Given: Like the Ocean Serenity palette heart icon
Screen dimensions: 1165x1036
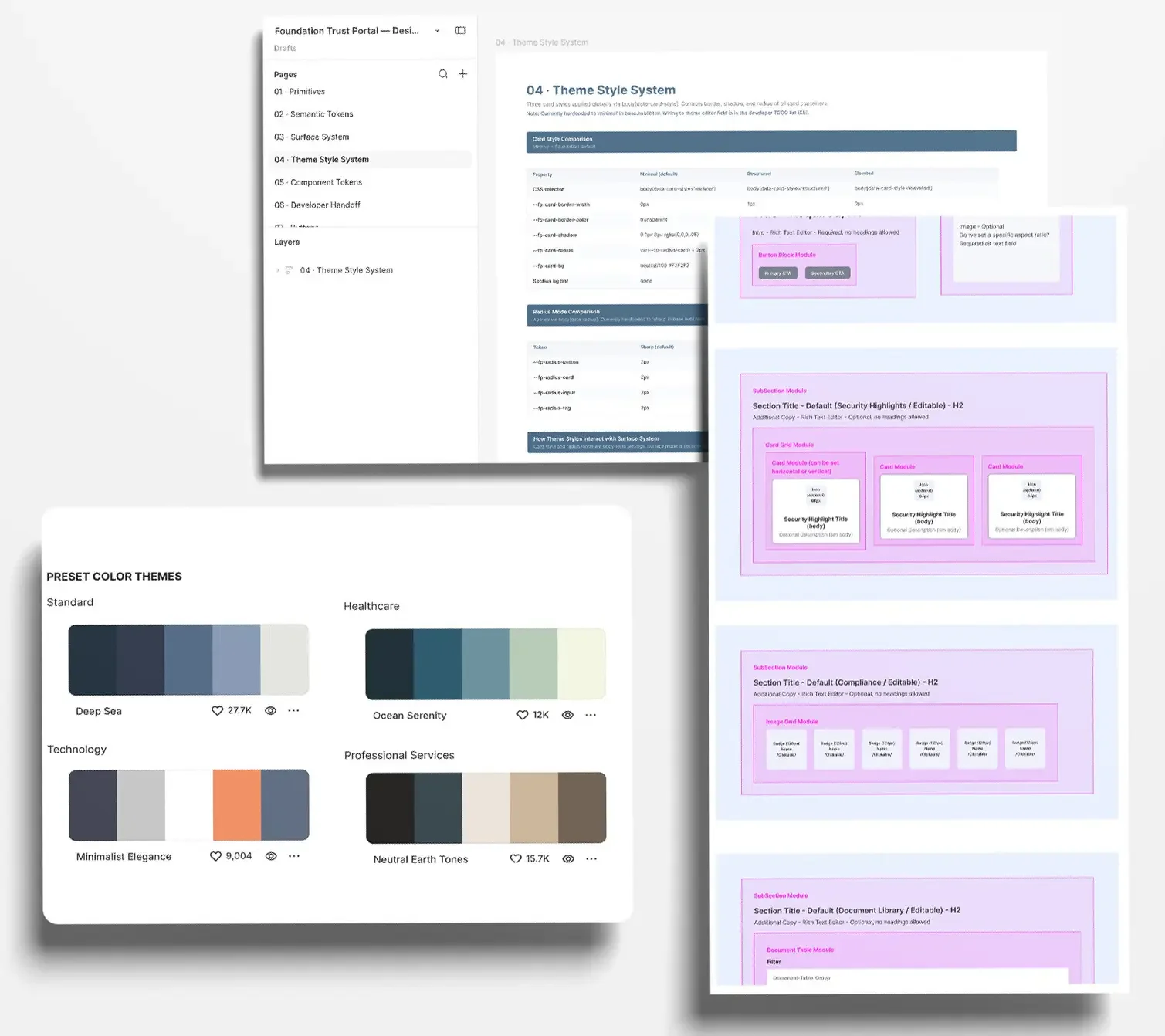Looking at the screenshot, I should click(x=523, y=716).
